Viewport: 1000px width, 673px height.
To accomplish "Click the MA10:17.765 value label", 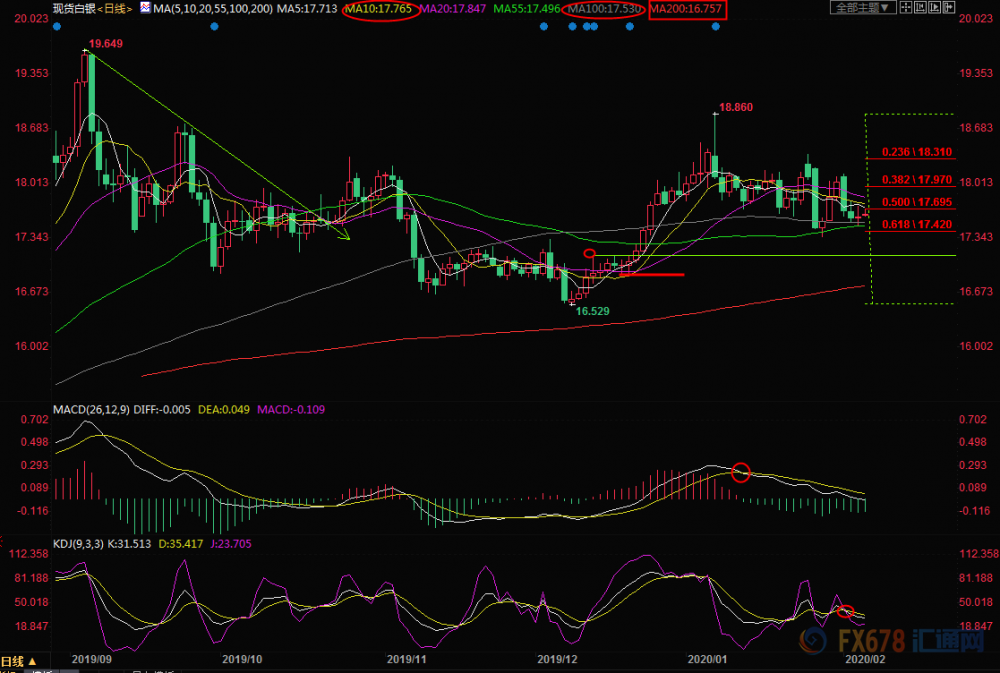I will [379, 9].
